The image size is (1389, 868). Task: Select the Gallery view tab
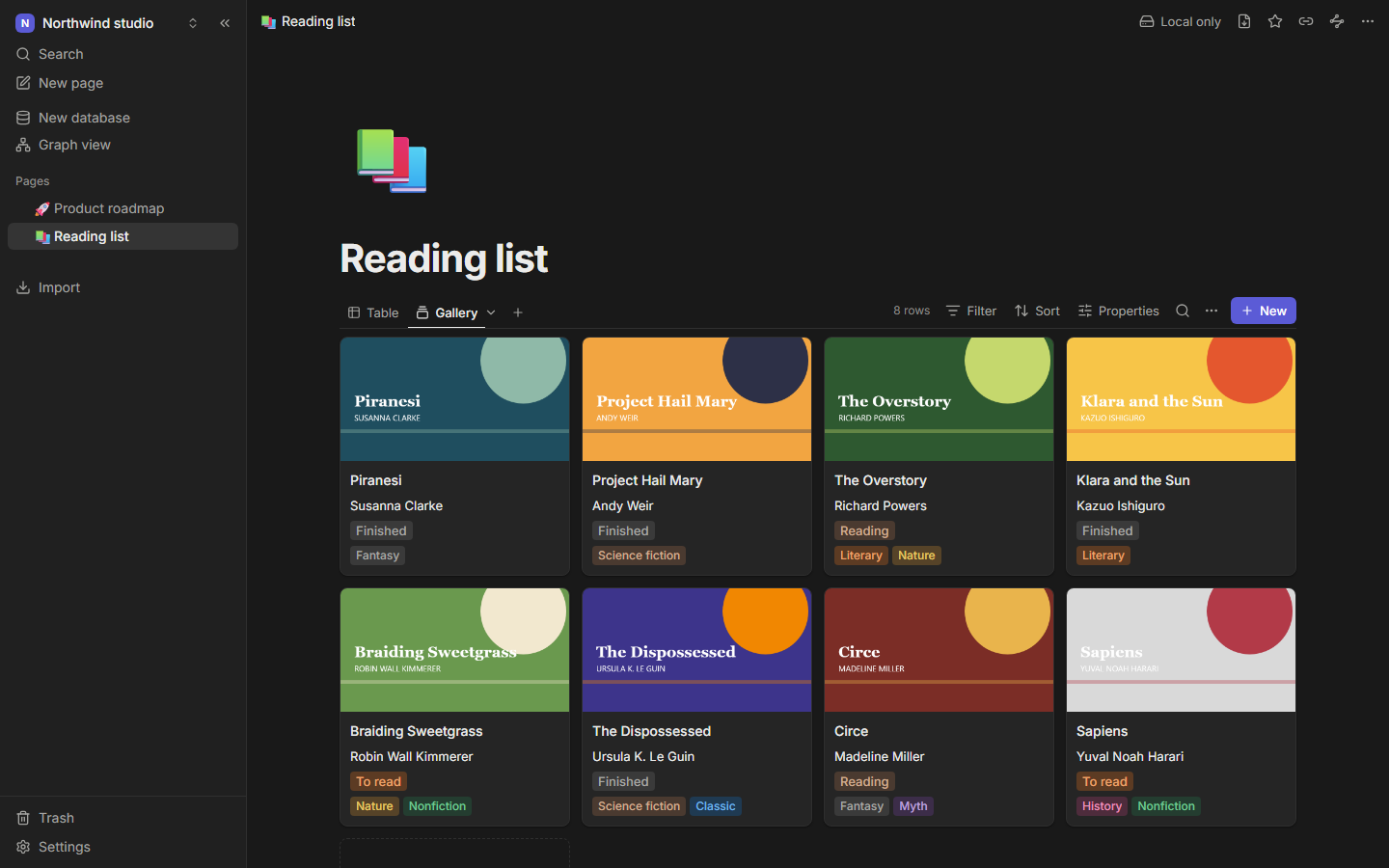click(447, 312)
